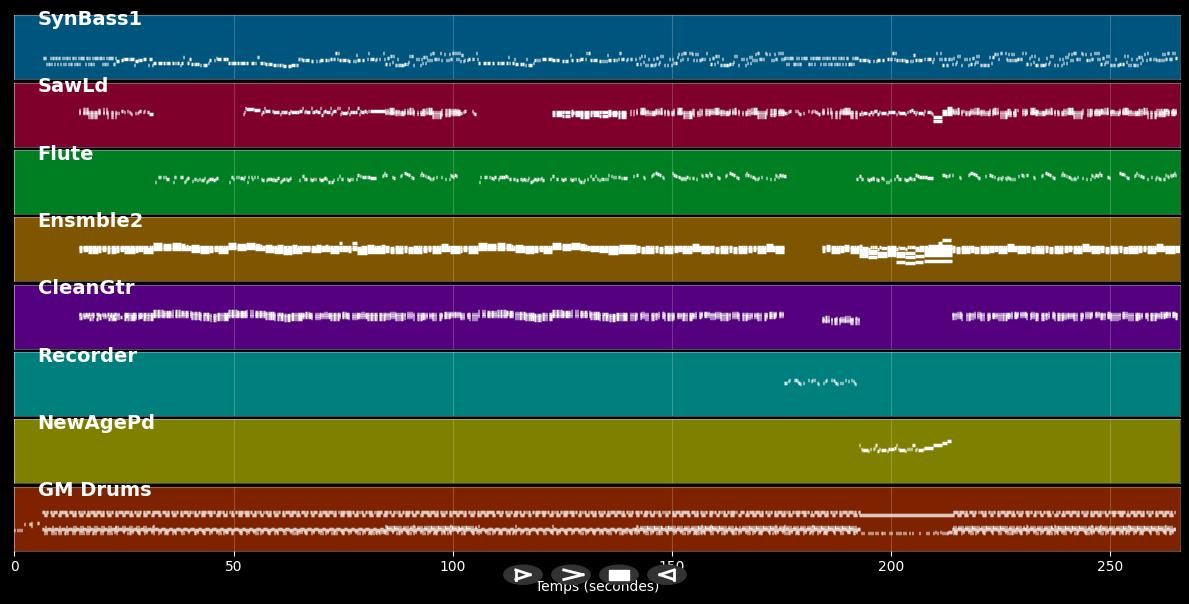Screen dimensions: 1189x604
Task: Click the 250 second tick label
Action: (x=1110, y=567)
